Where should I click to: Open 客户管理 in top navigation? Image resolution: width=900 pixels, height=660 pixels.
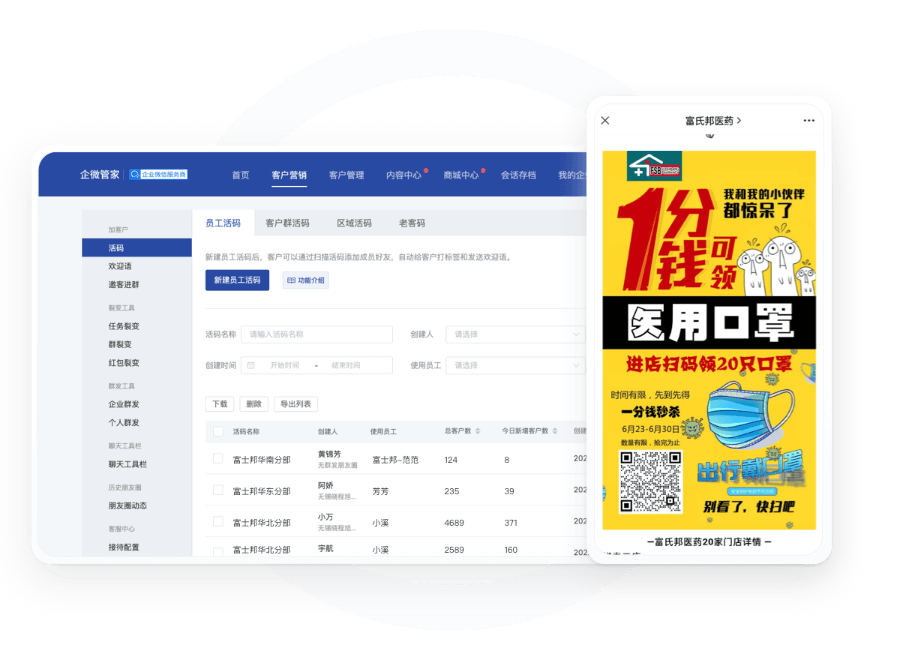click(x=346, y=175)
